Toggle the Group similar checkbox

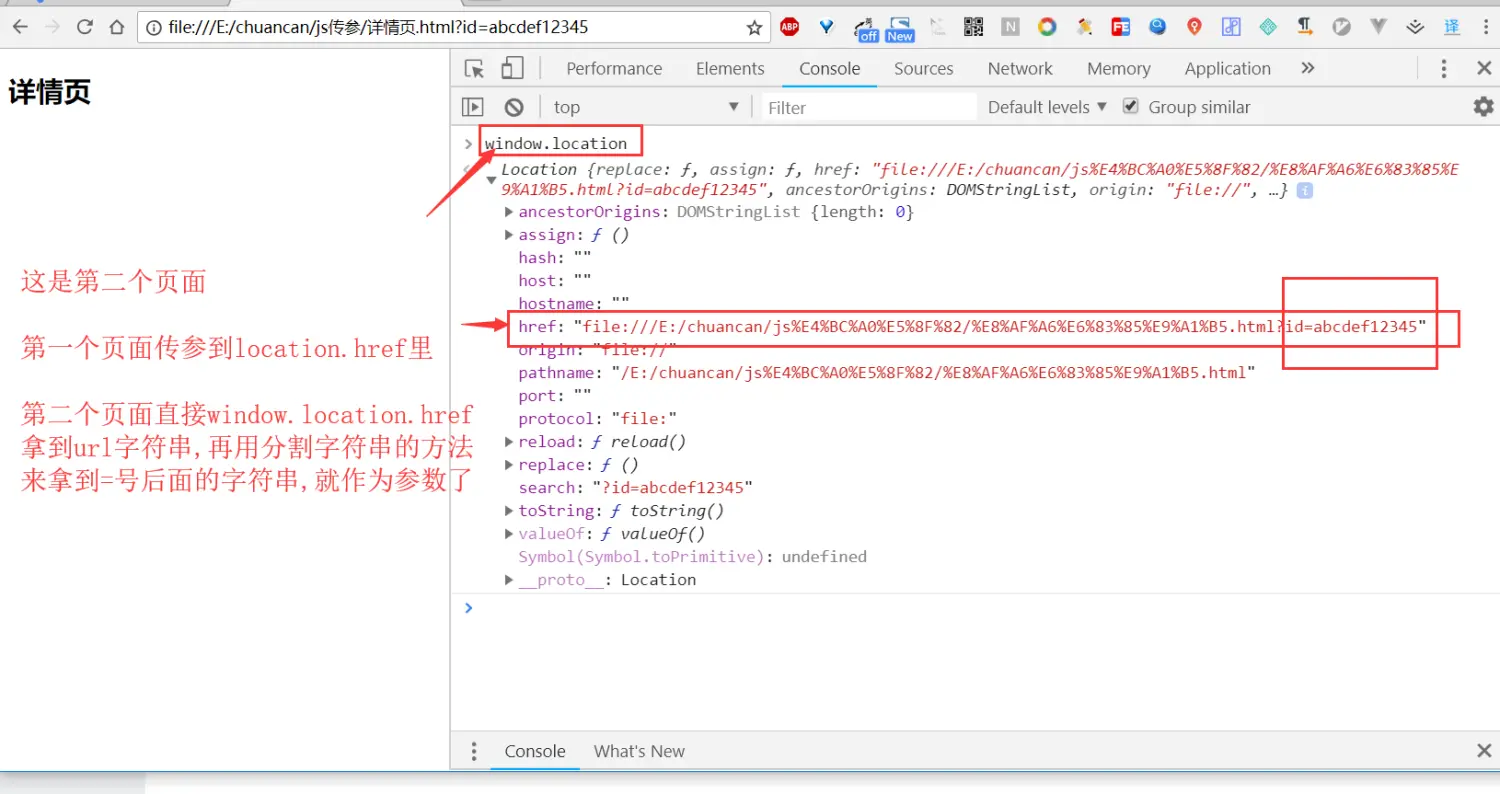click(x=1130, y=106)
